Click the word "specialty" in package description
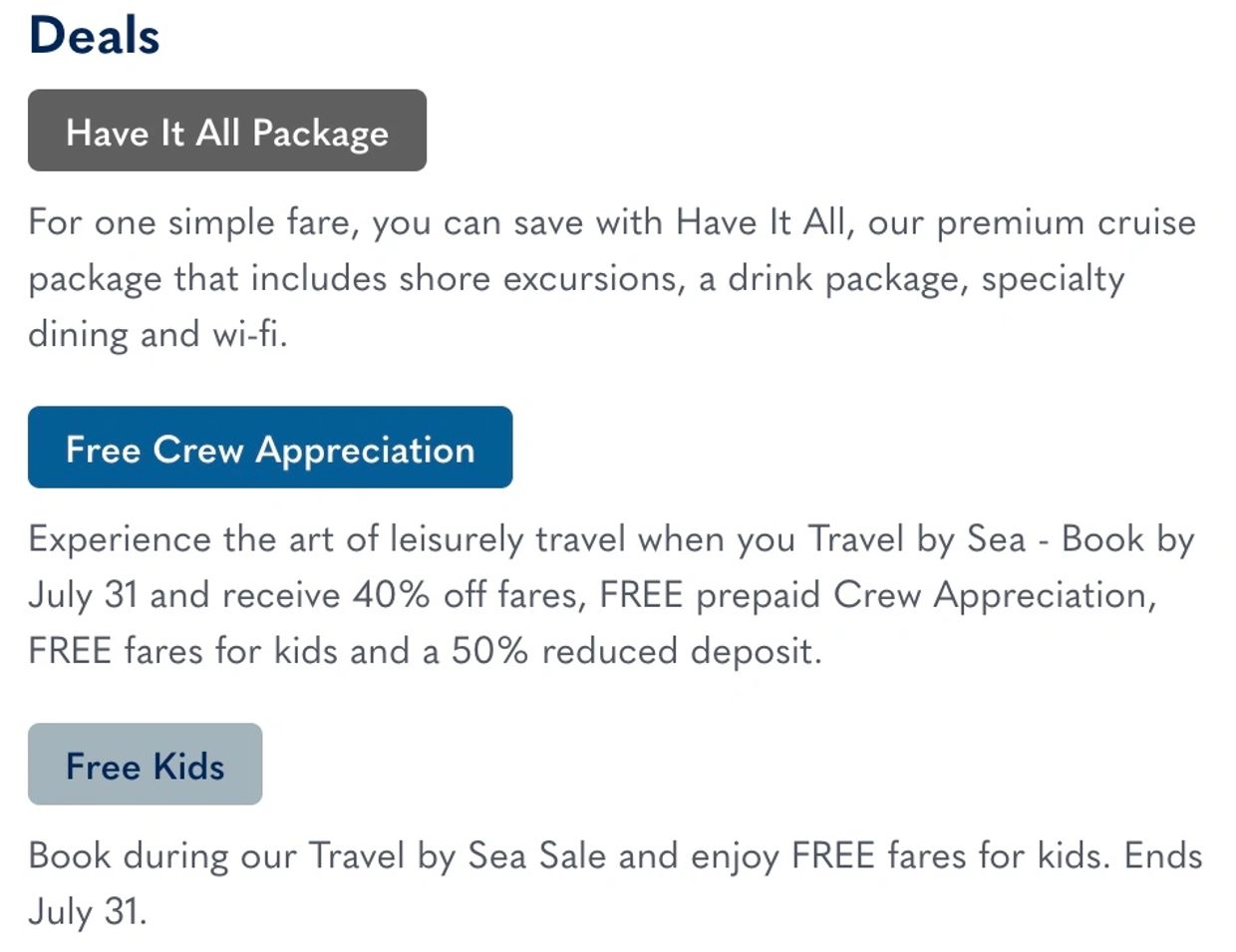Image resolution: width=1236 pixels, height=952 pixels. click(1053, 278)
